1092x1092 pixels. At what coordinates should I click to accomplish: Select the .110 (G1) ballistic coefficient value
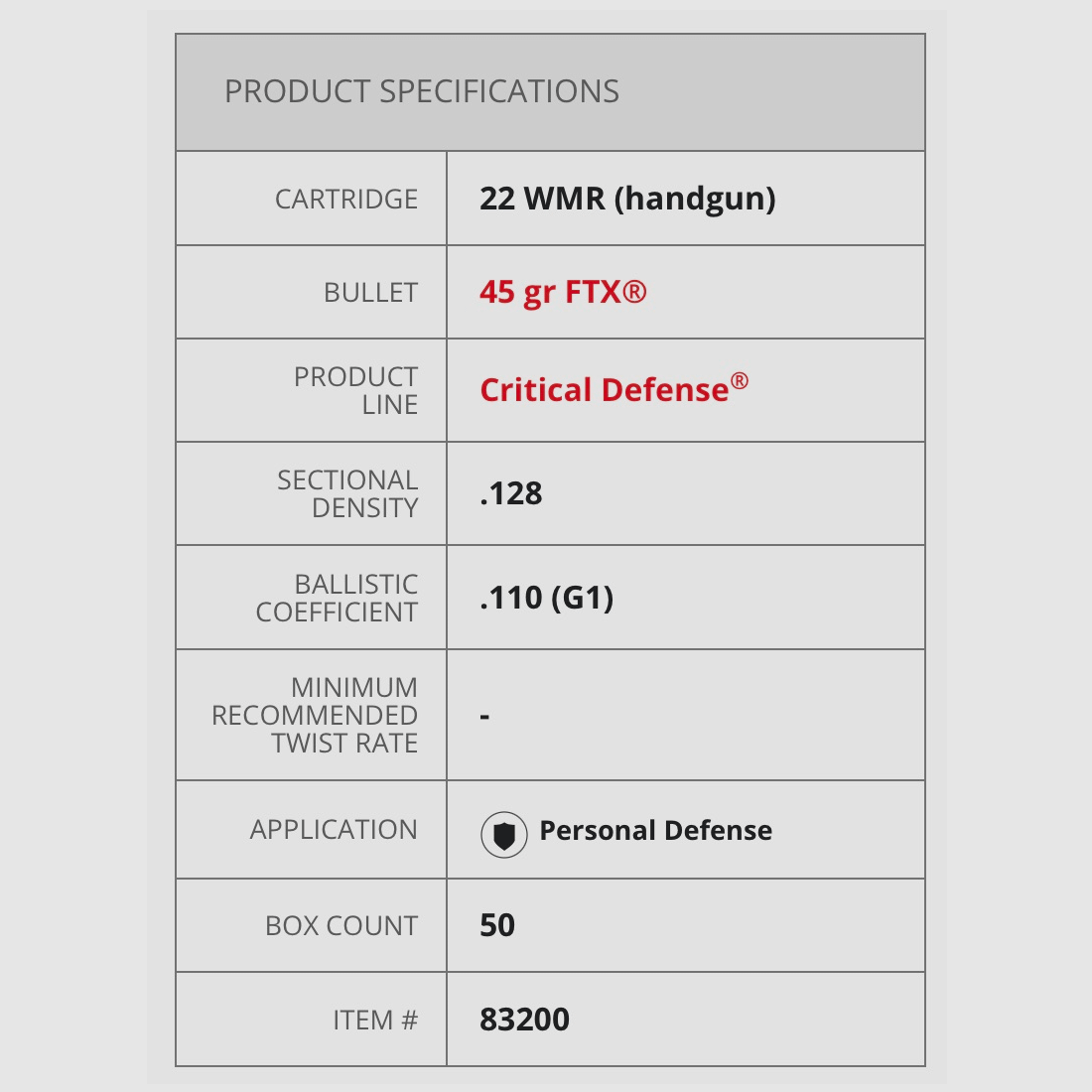coord(547,598)
